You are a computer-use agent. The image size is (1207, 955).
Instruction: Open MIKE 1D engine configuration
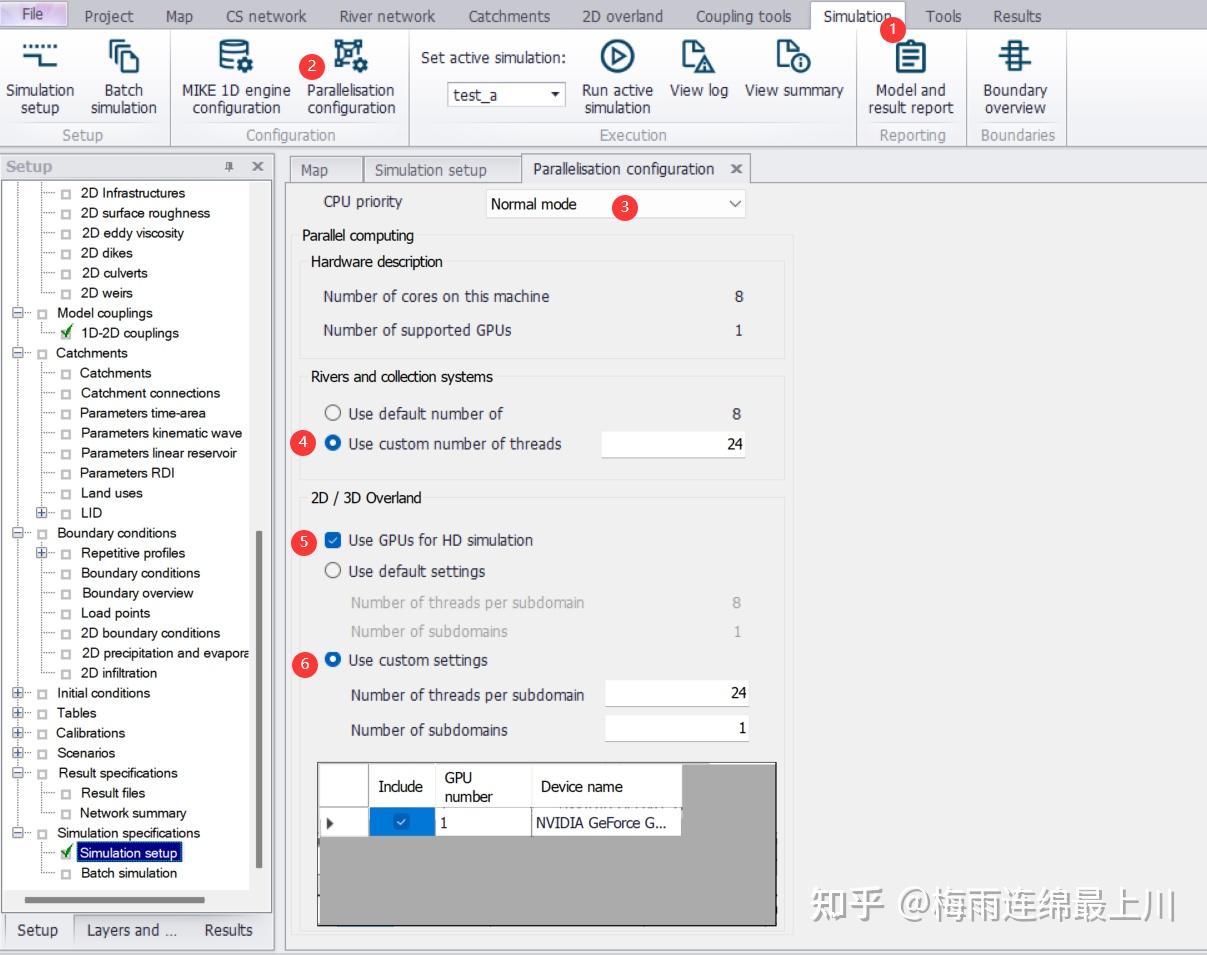point(236,78)
